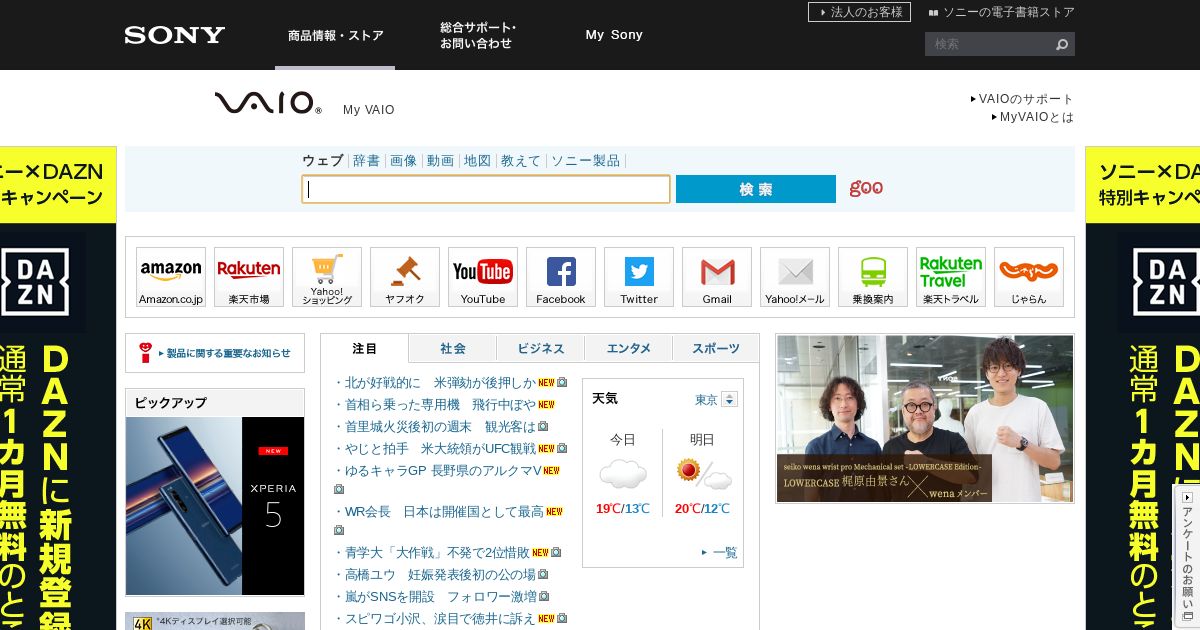Read headline 首里城火災後初の週末 観光客は
The height and width of the screenshot is (630, 1200).
[x=440, y=426]
